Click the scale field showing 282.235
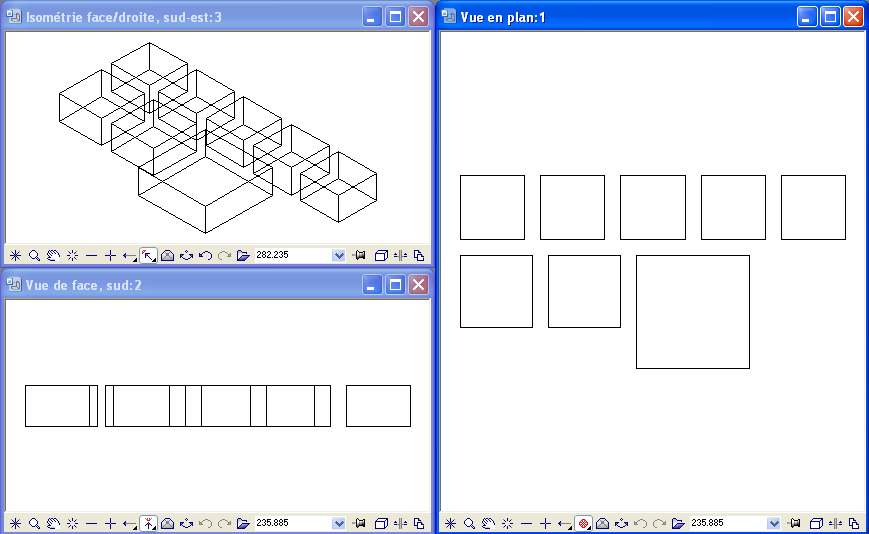This screenshot has height=534, width=869. (293, 255)
